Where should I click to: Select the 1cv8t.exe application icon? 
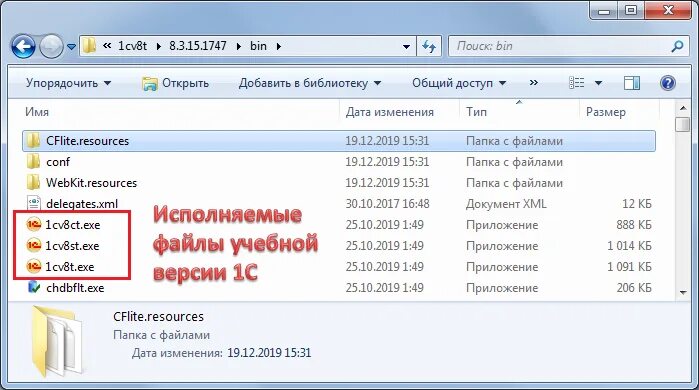click(34, 266)
